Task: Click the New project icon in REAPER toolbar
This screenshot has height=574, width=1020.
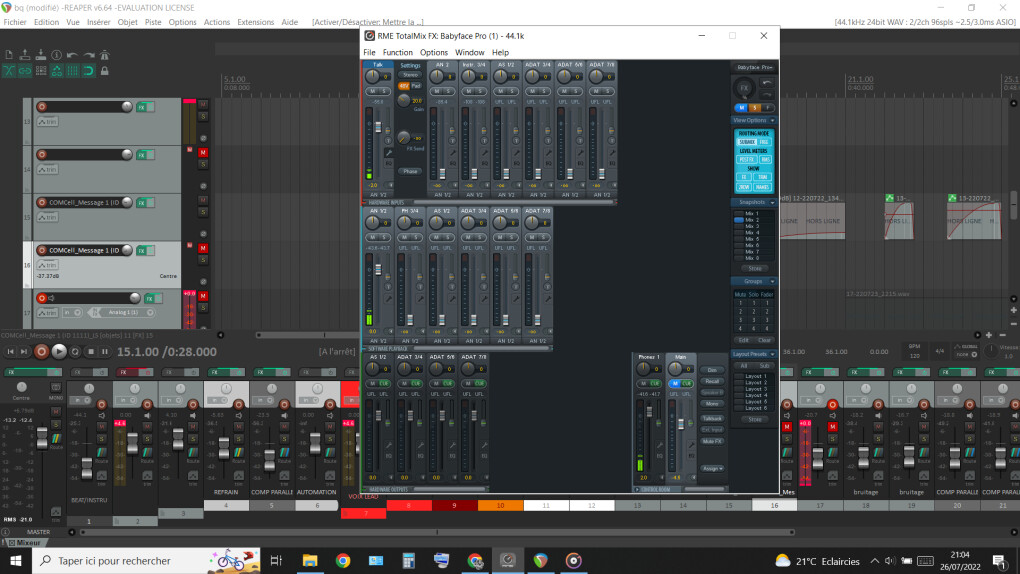Action: (9, 55)
